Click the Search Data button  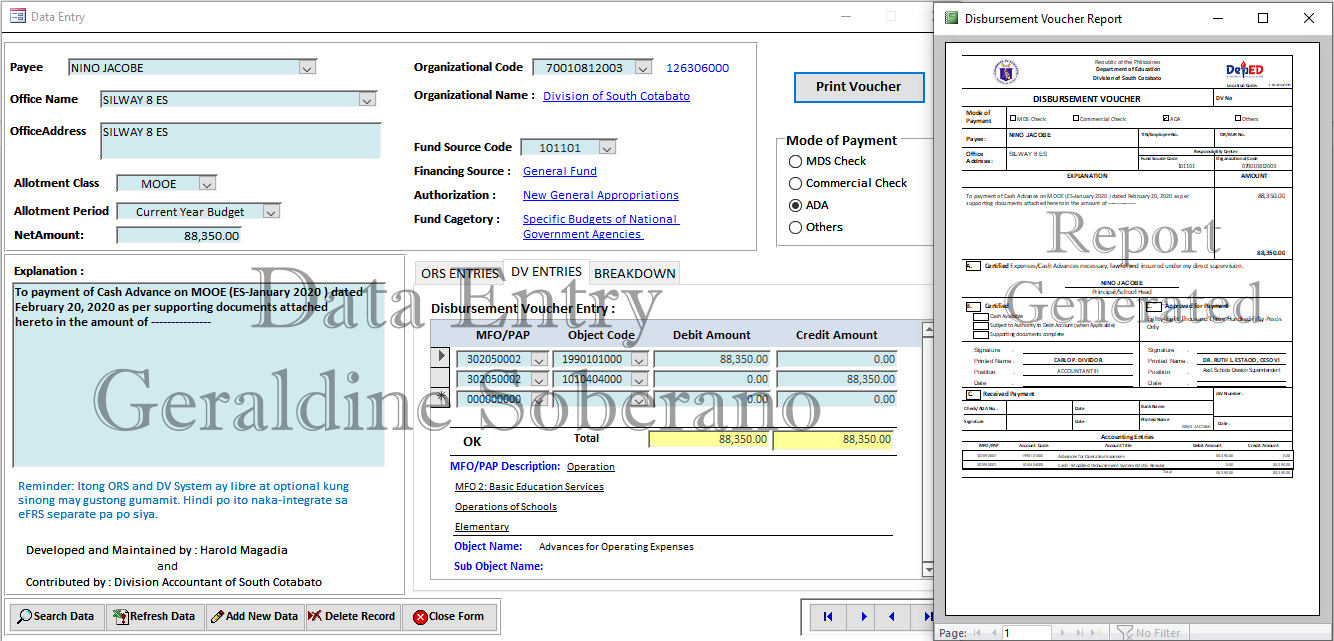56,616
